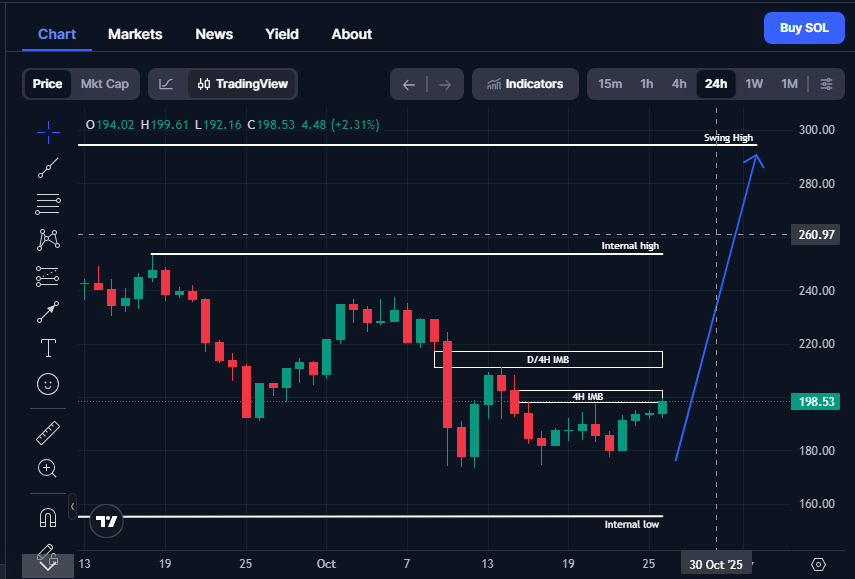Screen dimensions: 855x579
Task: Select the crosshair cursor tool
Action: 48,131
